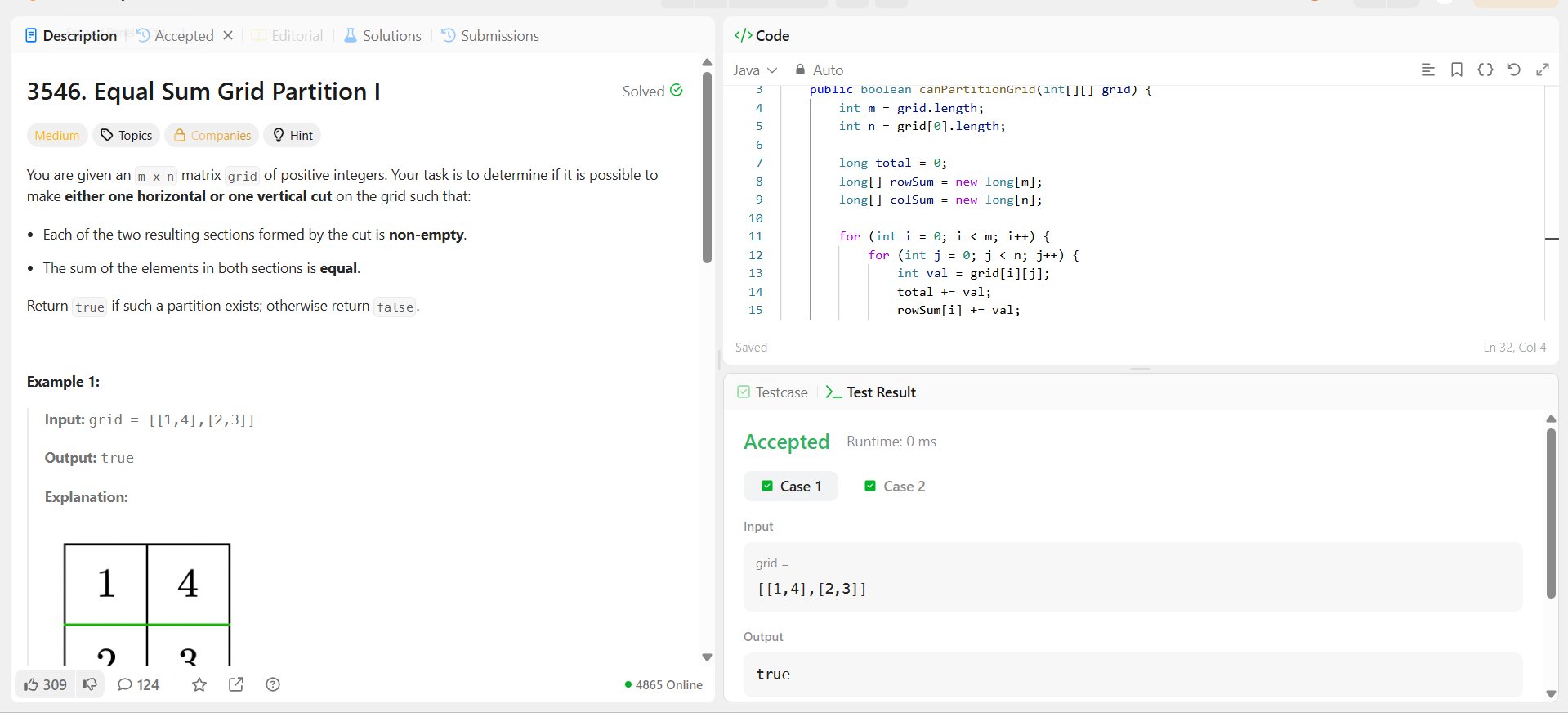The width and height of the screenshot is (1568, 713).
Task: Bookmark the code using the bookmark icon
Action: [x=1456, y=70]
